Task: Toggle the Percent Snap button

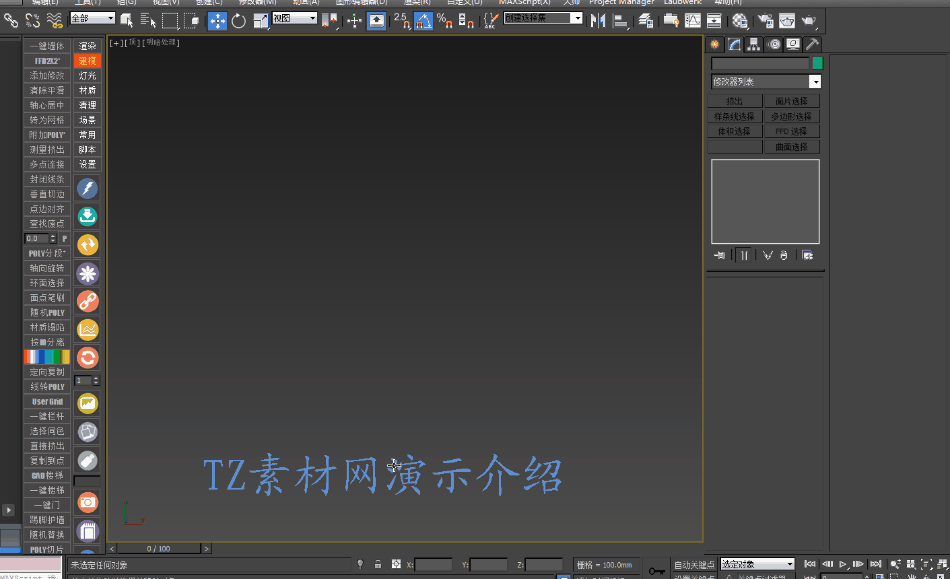Action: pyautogui.click(x=445, y=21)
